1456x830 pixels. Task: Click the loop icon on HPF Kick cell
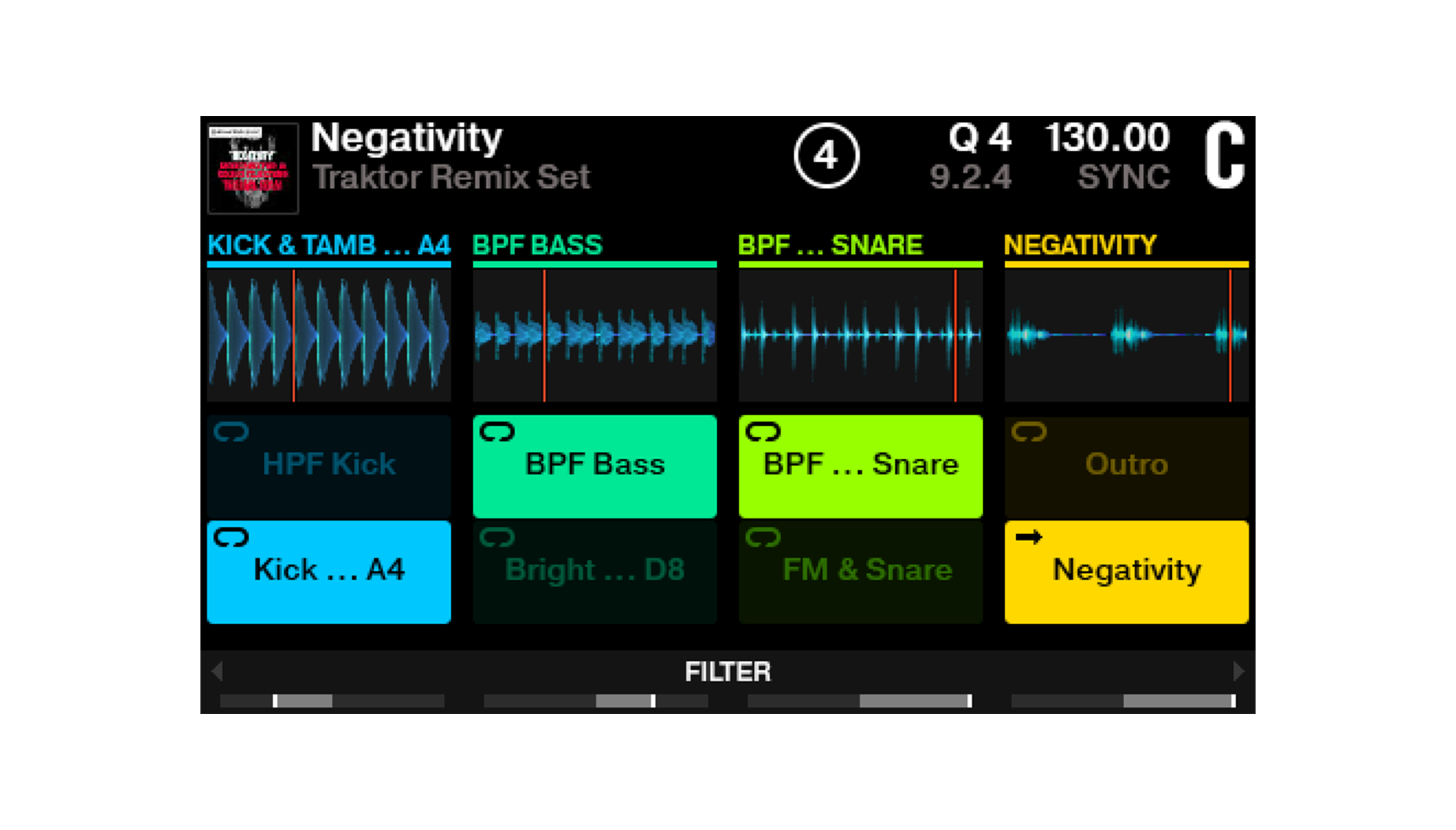pos(231,431)
